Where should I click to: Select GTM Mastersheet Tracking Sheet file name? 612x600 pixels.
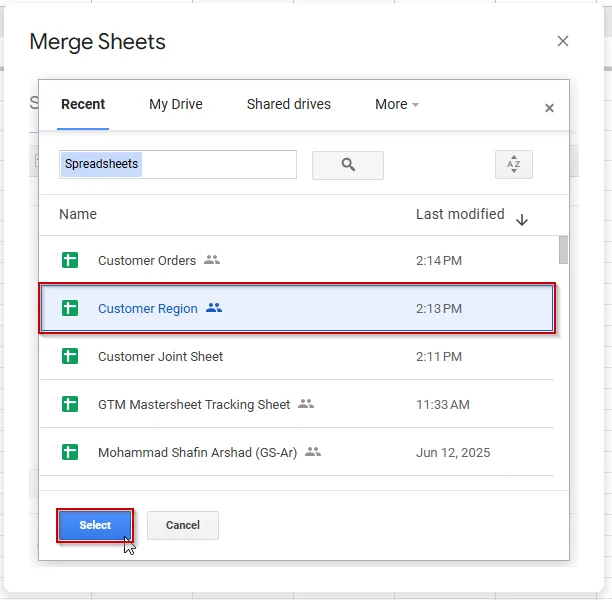pos(194,404)
